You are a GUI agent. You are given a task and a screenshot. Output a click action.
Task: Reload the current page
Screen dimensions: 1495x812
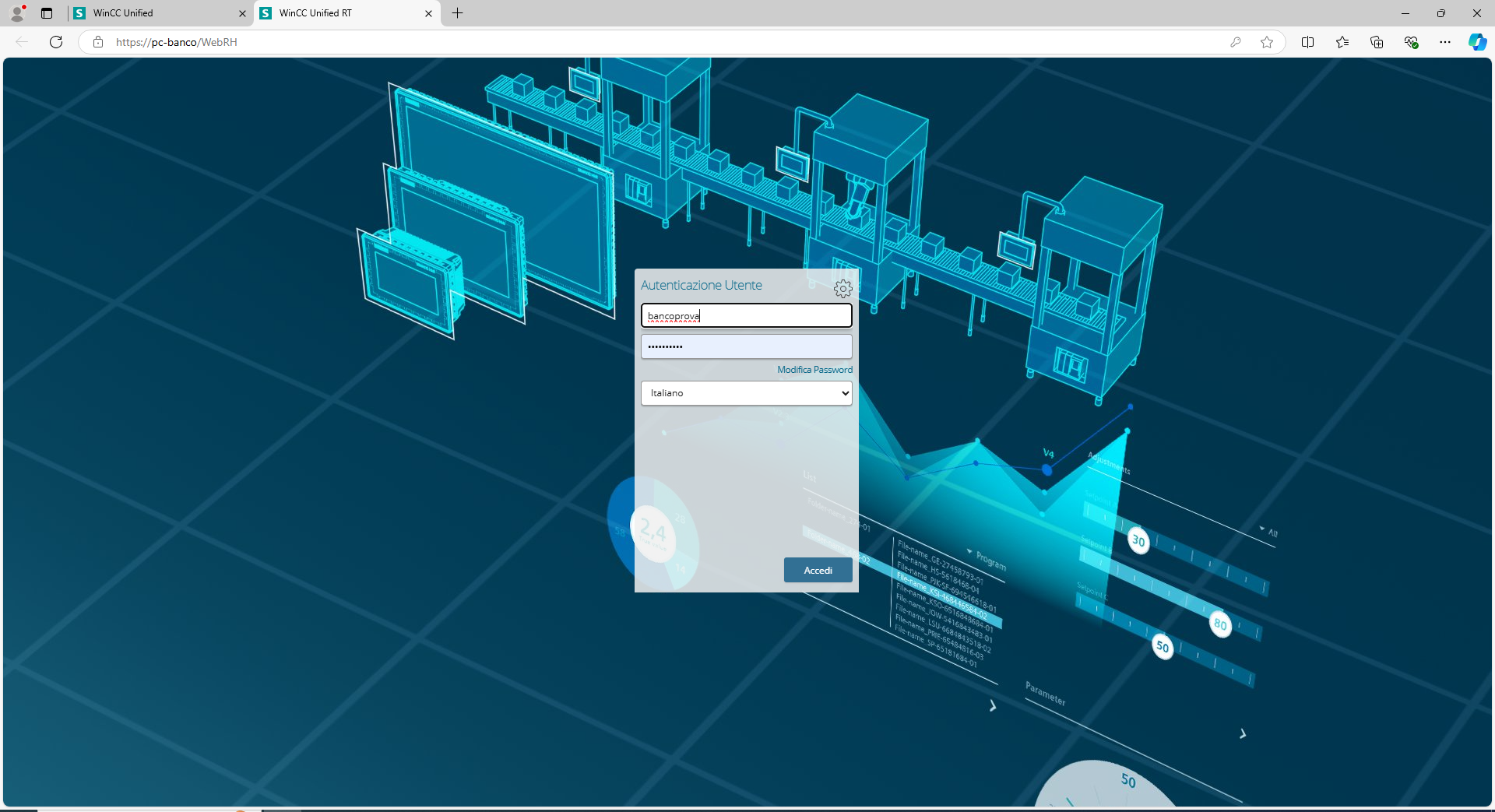tap(56, 42)
